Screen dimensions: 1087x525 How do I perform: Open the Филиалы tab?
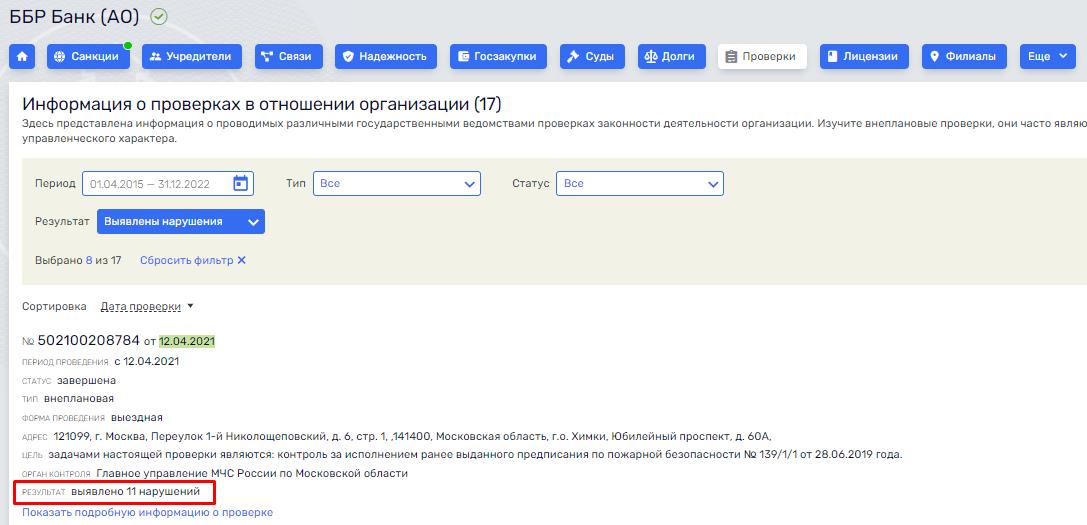(964, 57)
